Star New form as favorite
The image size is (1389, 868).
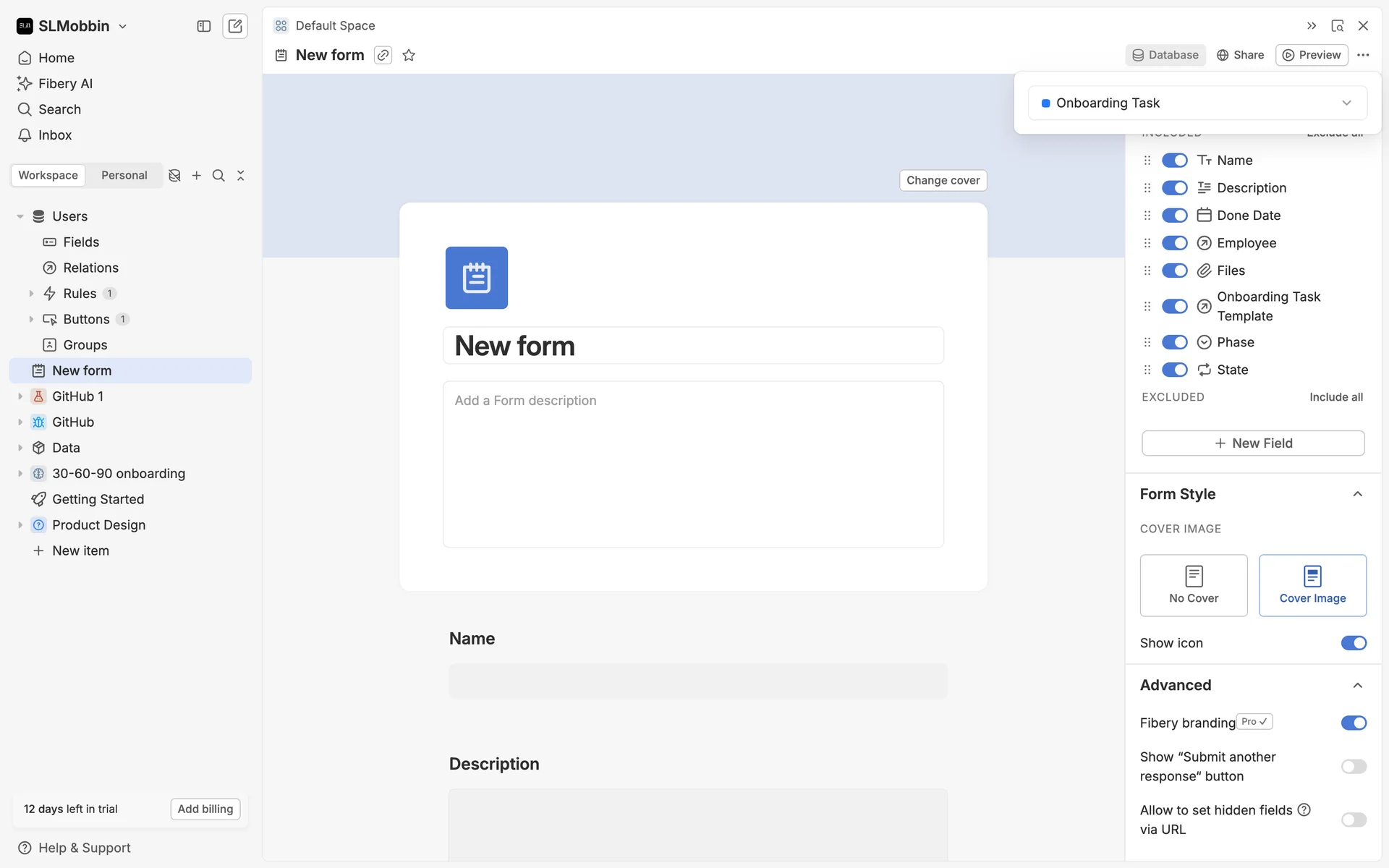[x=409, y=55]
